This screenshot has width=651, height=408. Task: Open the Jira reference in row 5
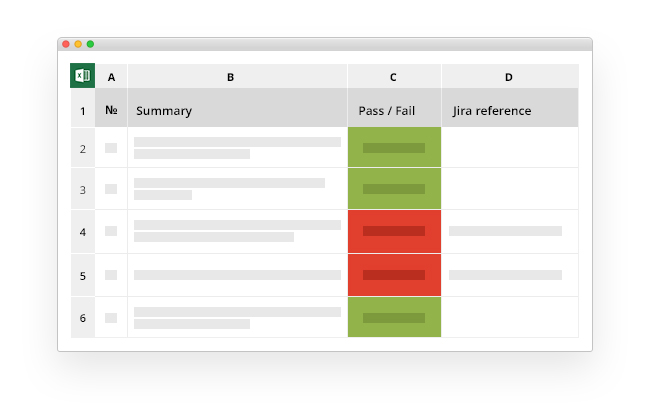[505, 275]
